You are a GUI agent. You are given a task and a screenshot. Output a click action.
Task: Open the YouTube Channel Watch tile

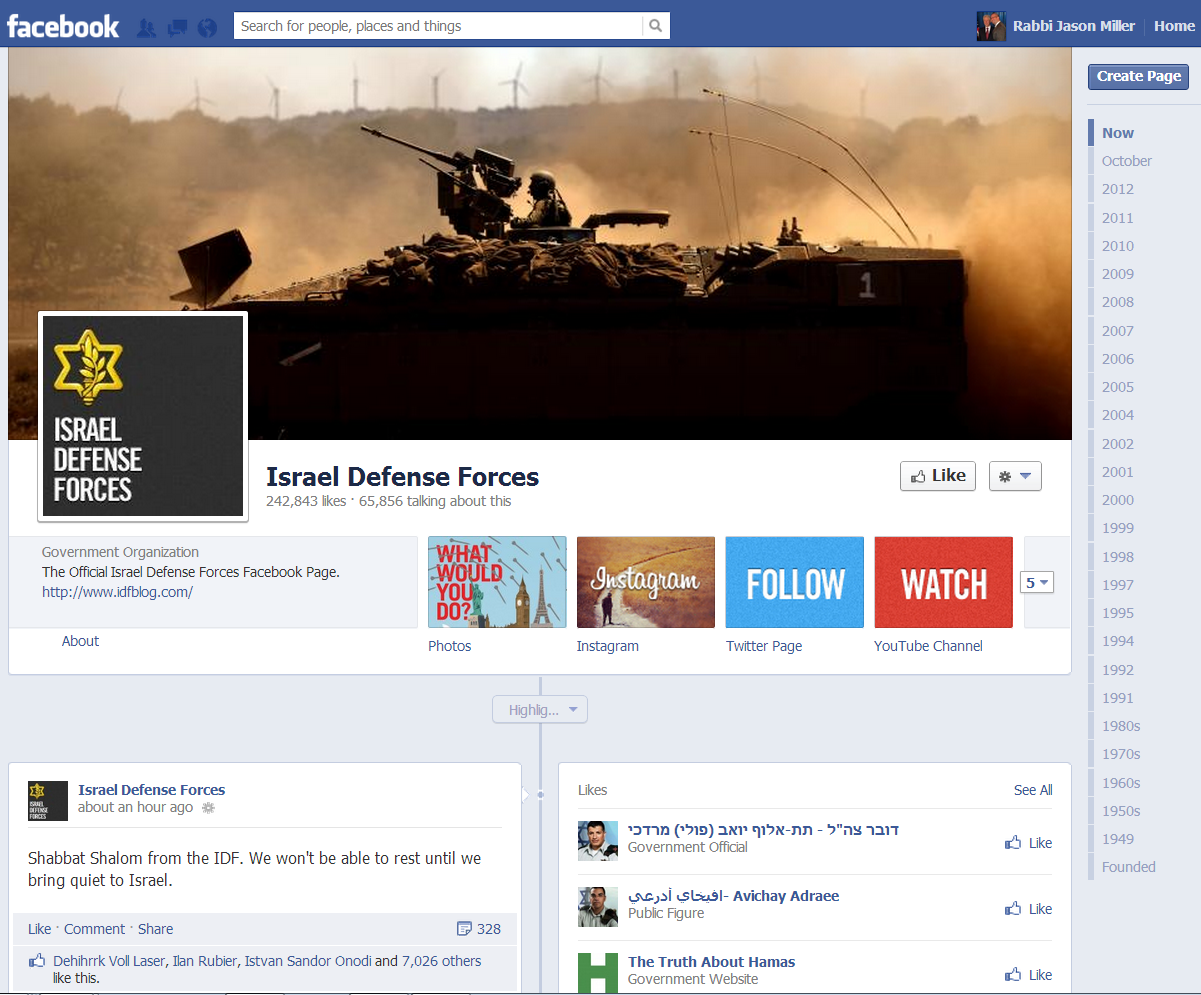(x=943, y=582)
